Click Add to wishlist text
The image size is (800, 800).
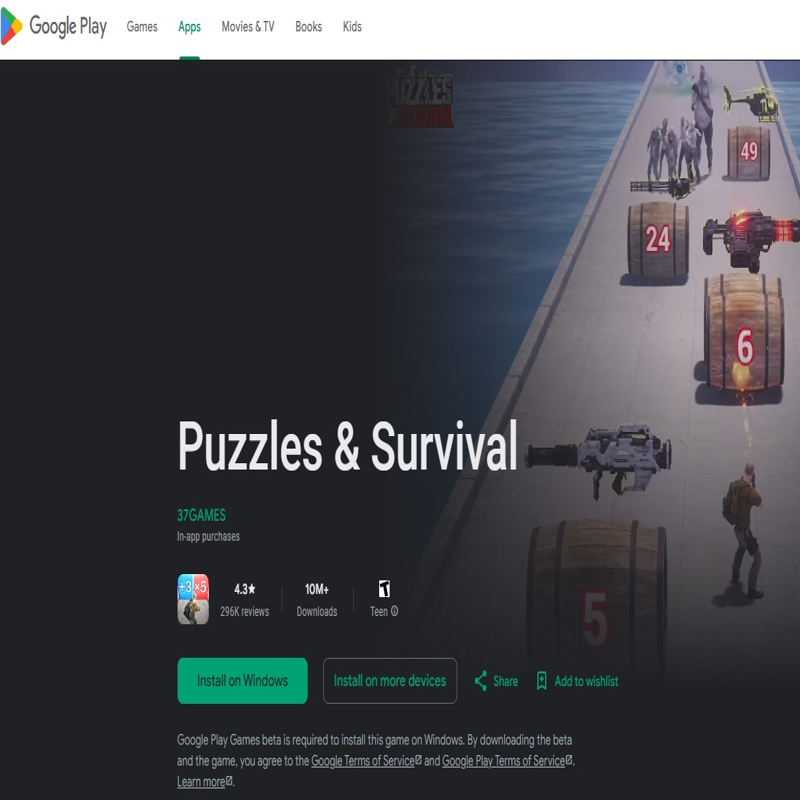[586, 681]
